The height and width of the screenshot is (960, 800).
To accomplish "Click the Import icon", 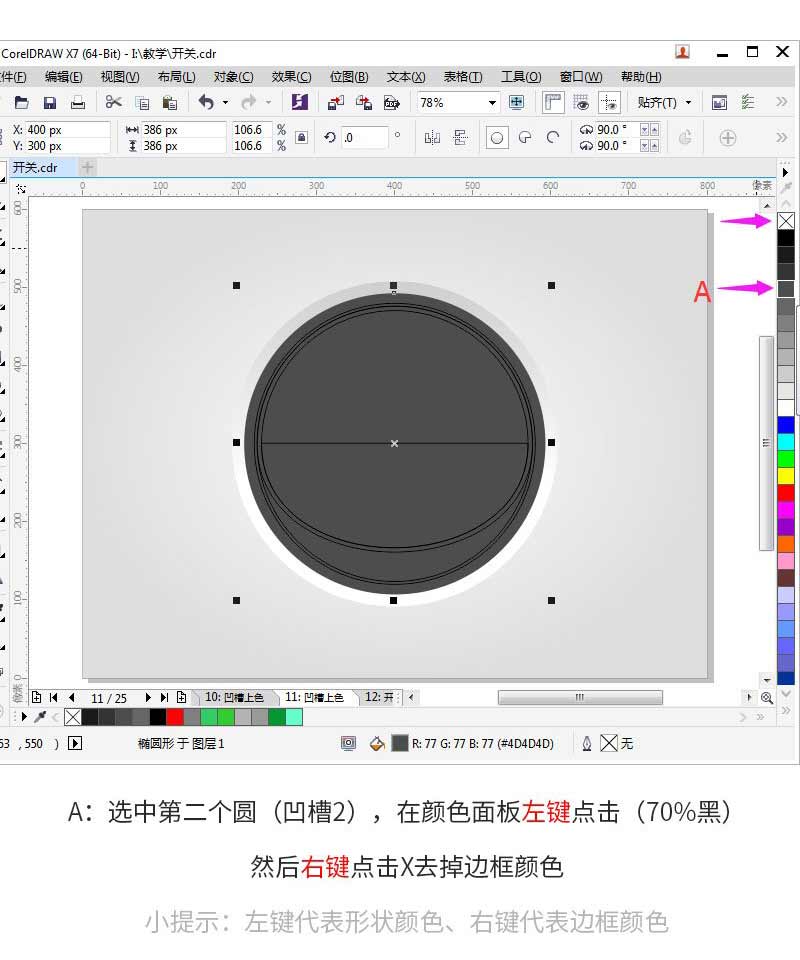I will coord(335,102).
